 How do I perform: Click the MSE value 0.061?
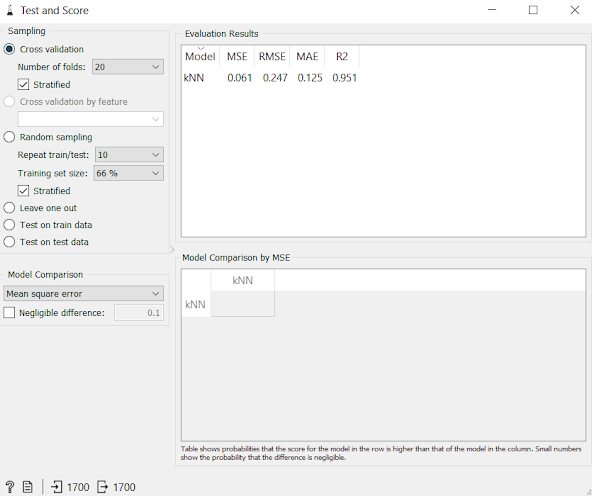239,78
